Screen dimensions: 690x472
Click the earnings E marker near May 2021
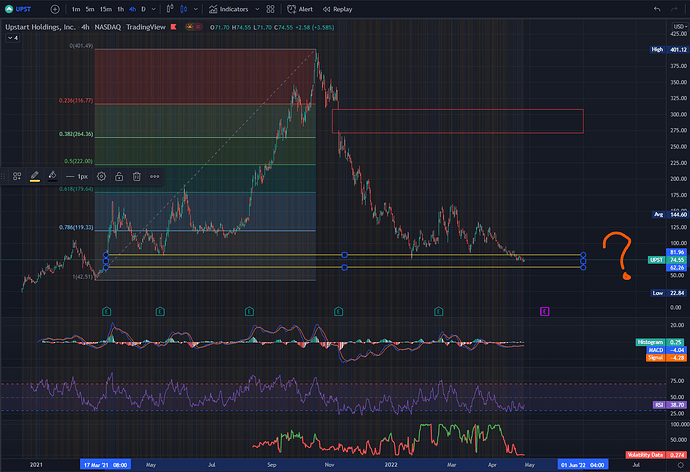click(160, 311)
